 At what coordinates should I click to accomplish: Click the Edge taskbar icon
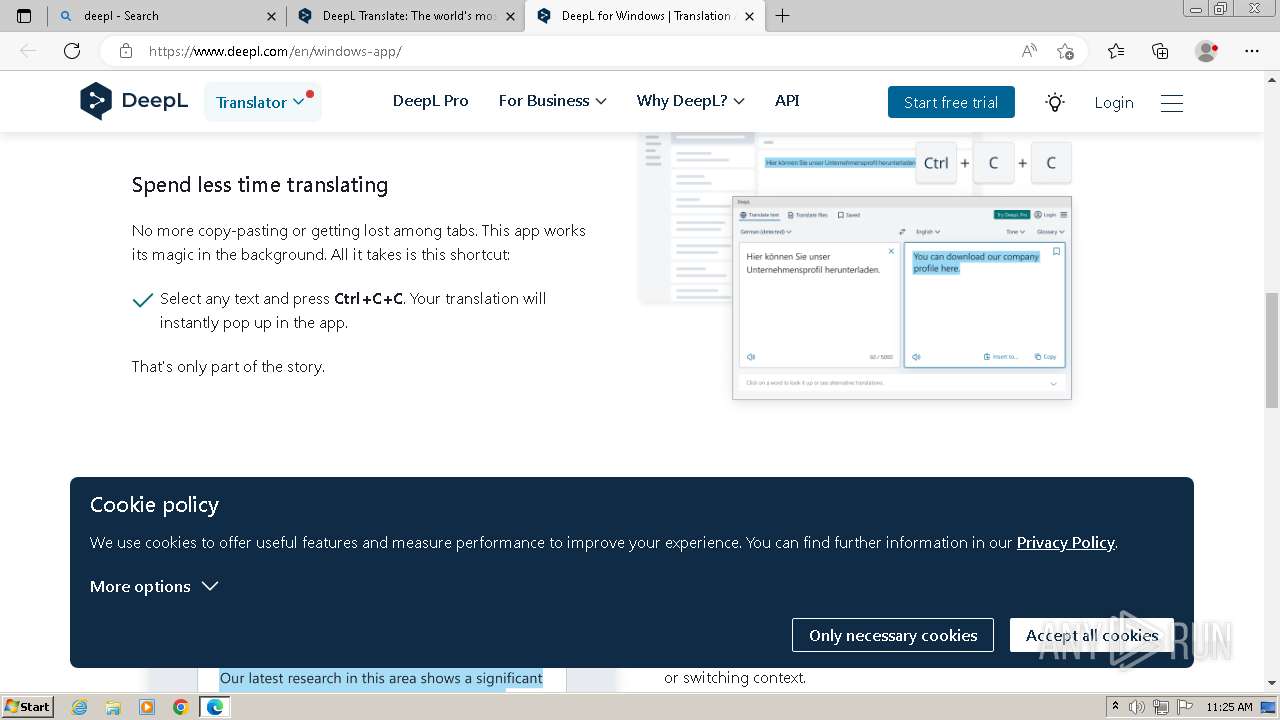pos(215,707)
